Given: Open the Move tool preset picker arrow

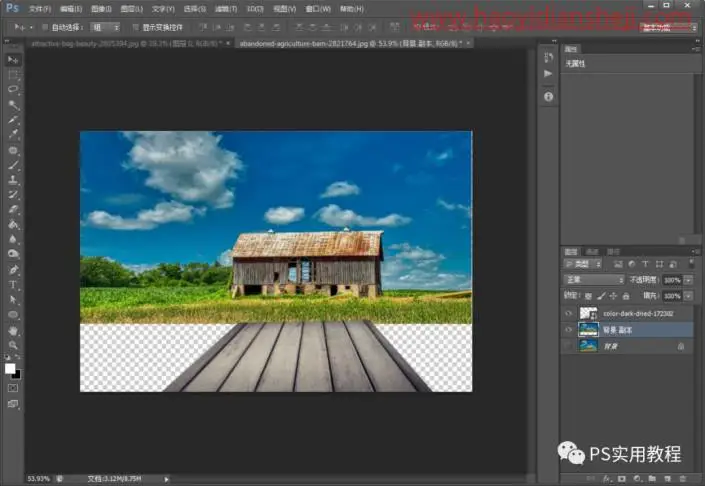Looking at the screenshot, I should point(31,27).
